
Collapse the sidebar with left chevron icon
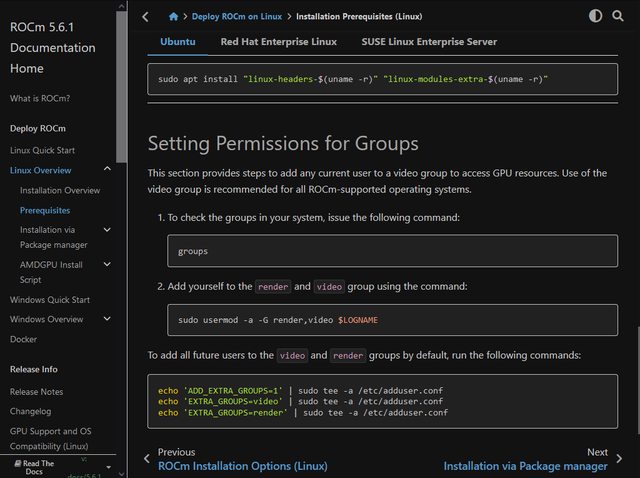pos(146,16)
